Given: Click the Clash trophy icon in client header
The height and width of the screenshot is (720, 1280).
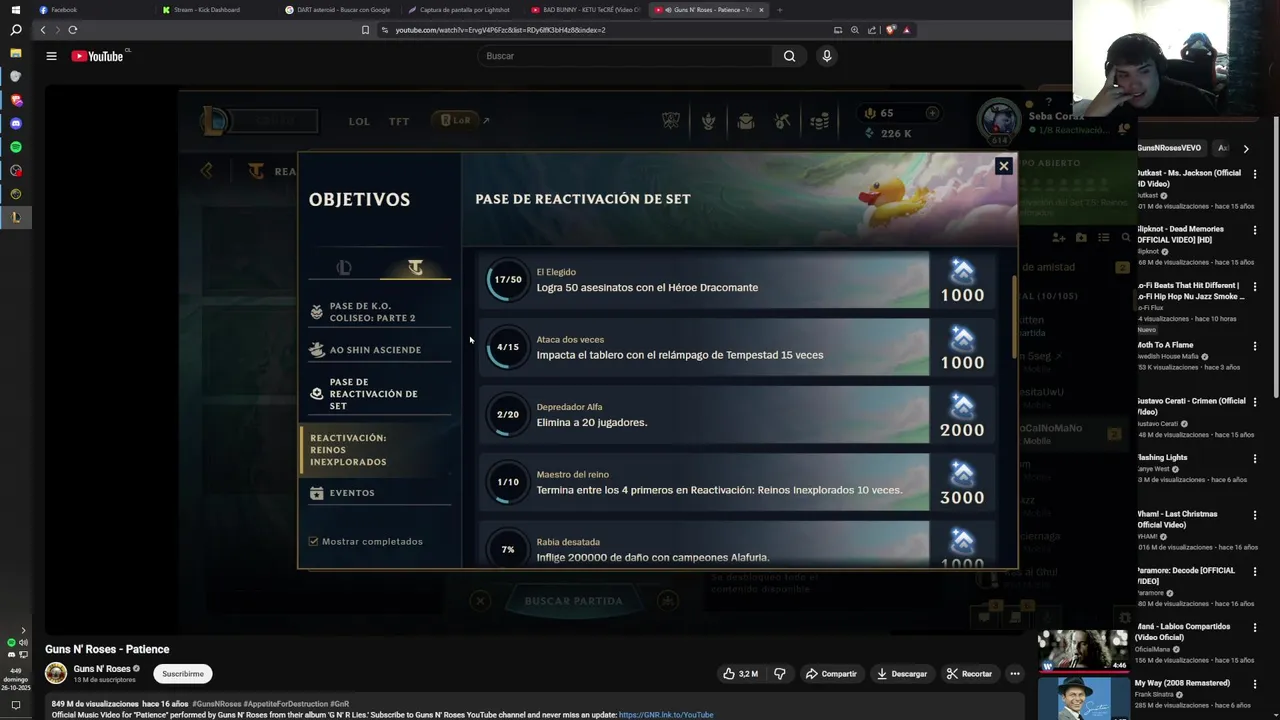Looking at the screenshot, I should (x=671, y=121).
